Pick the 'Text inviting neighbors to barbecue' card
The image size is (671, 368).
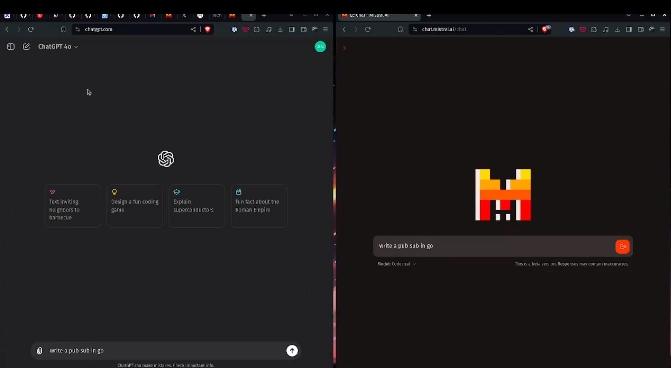click(x=72, y=206)
